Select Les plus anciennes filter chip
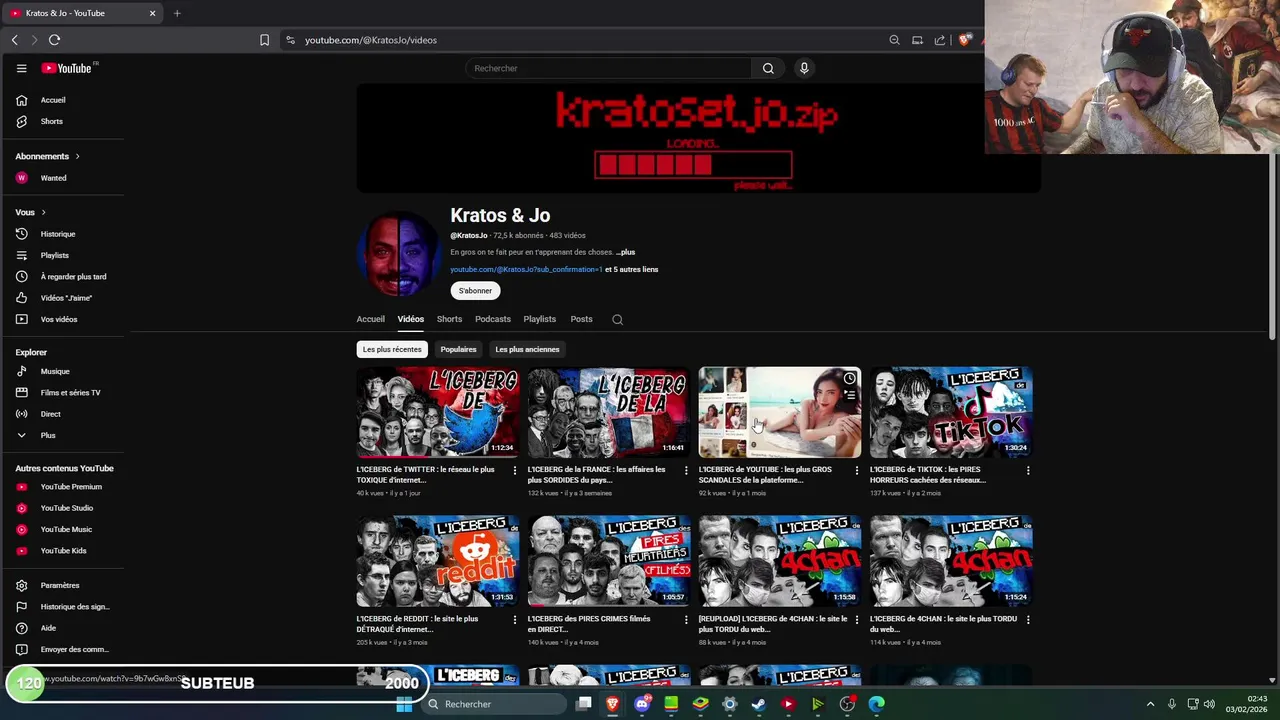 pos(527,349)
